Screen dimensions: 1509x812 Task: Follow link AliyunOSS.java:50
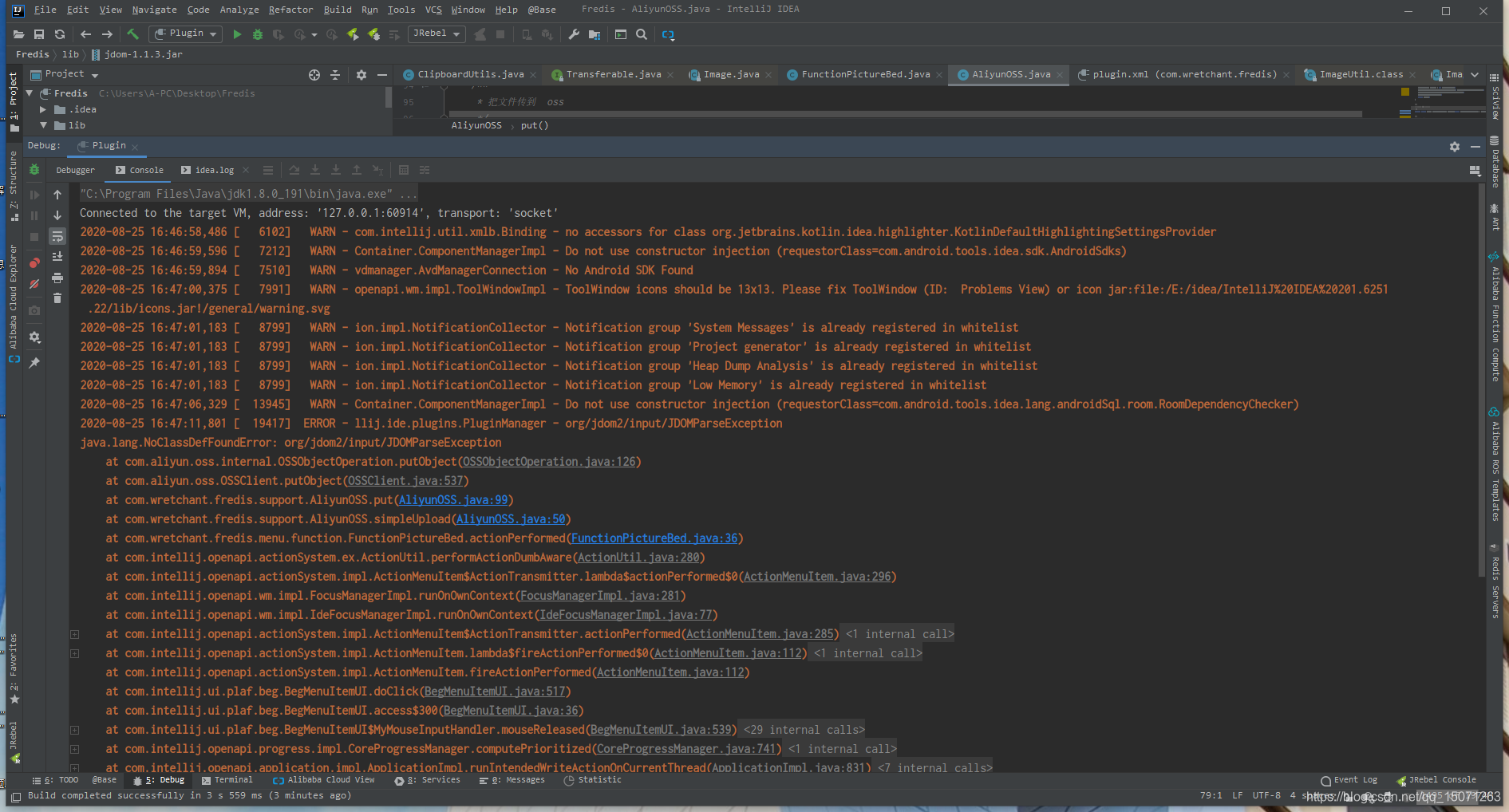(x=511, y=519)
